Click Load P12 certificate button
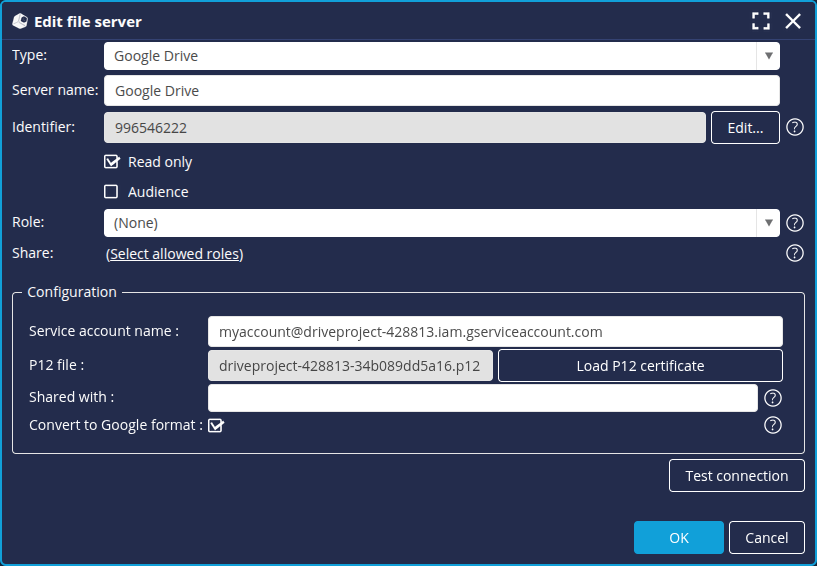The height and width of the screenshot is (566, 817). [x=640, y=366]
